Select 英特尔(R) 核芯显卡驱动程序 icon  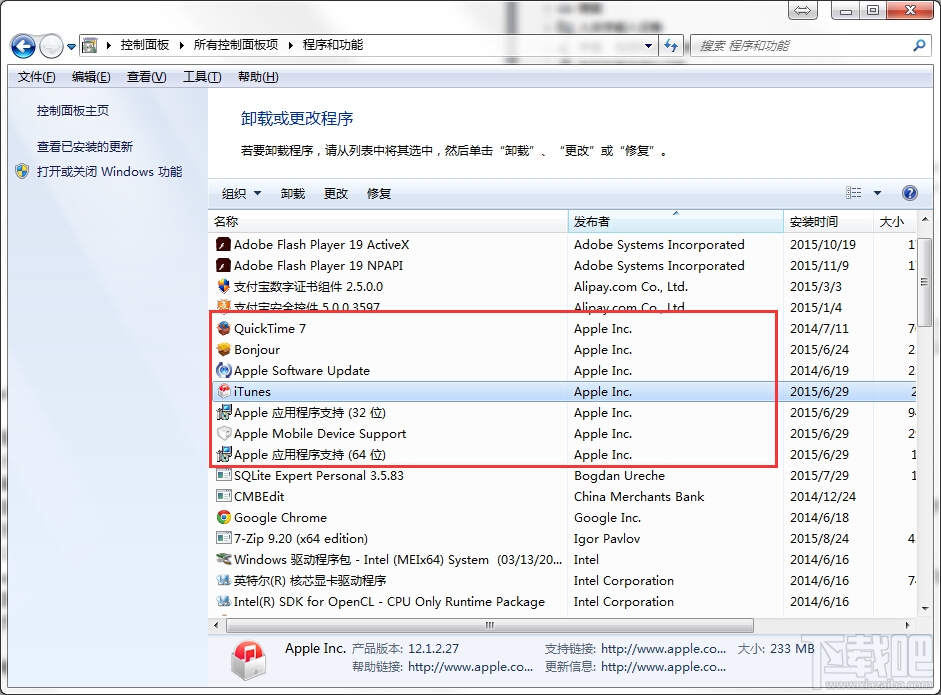point(223,580)
